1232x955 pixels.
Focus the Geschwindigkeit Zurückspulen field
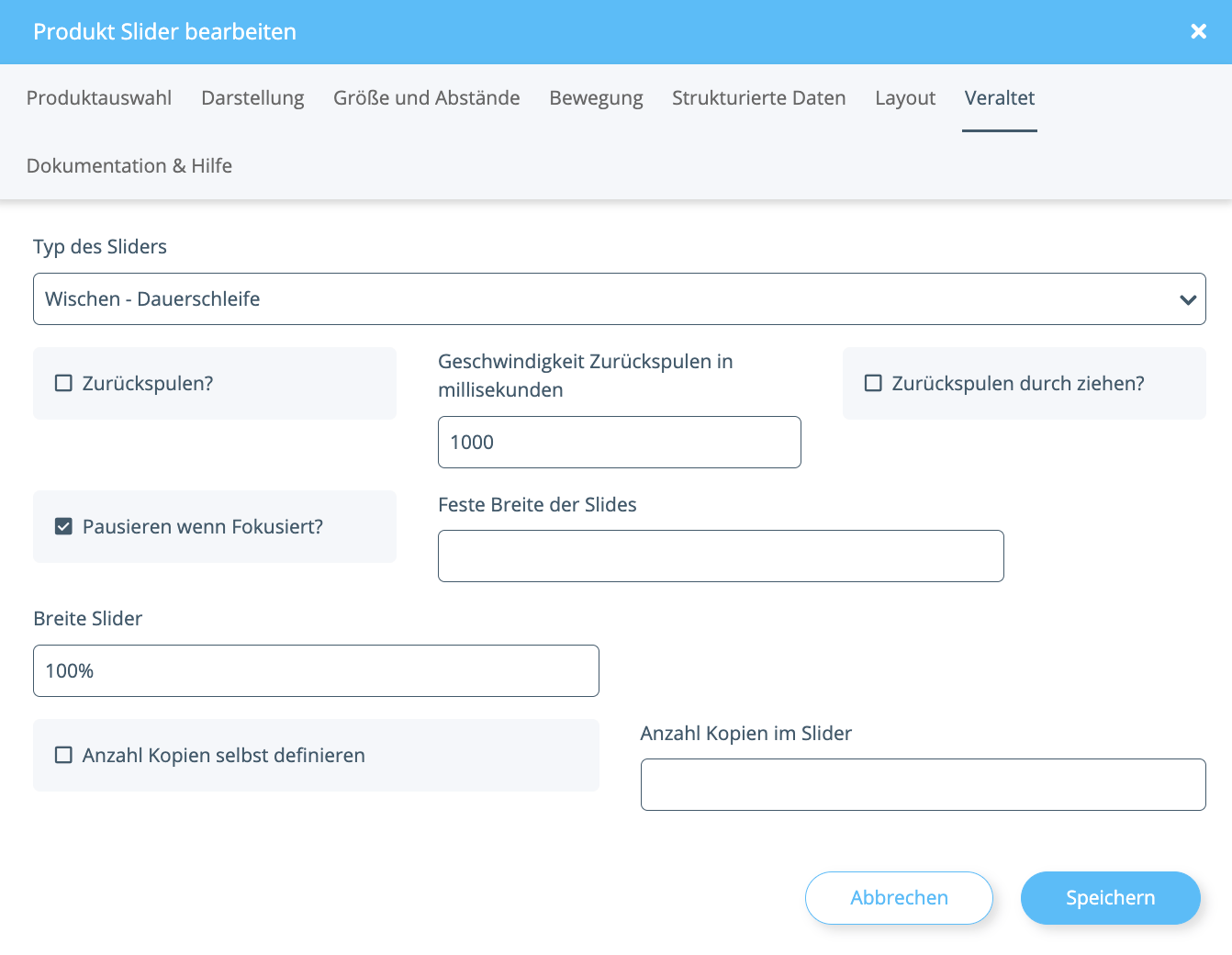[620, 443]
